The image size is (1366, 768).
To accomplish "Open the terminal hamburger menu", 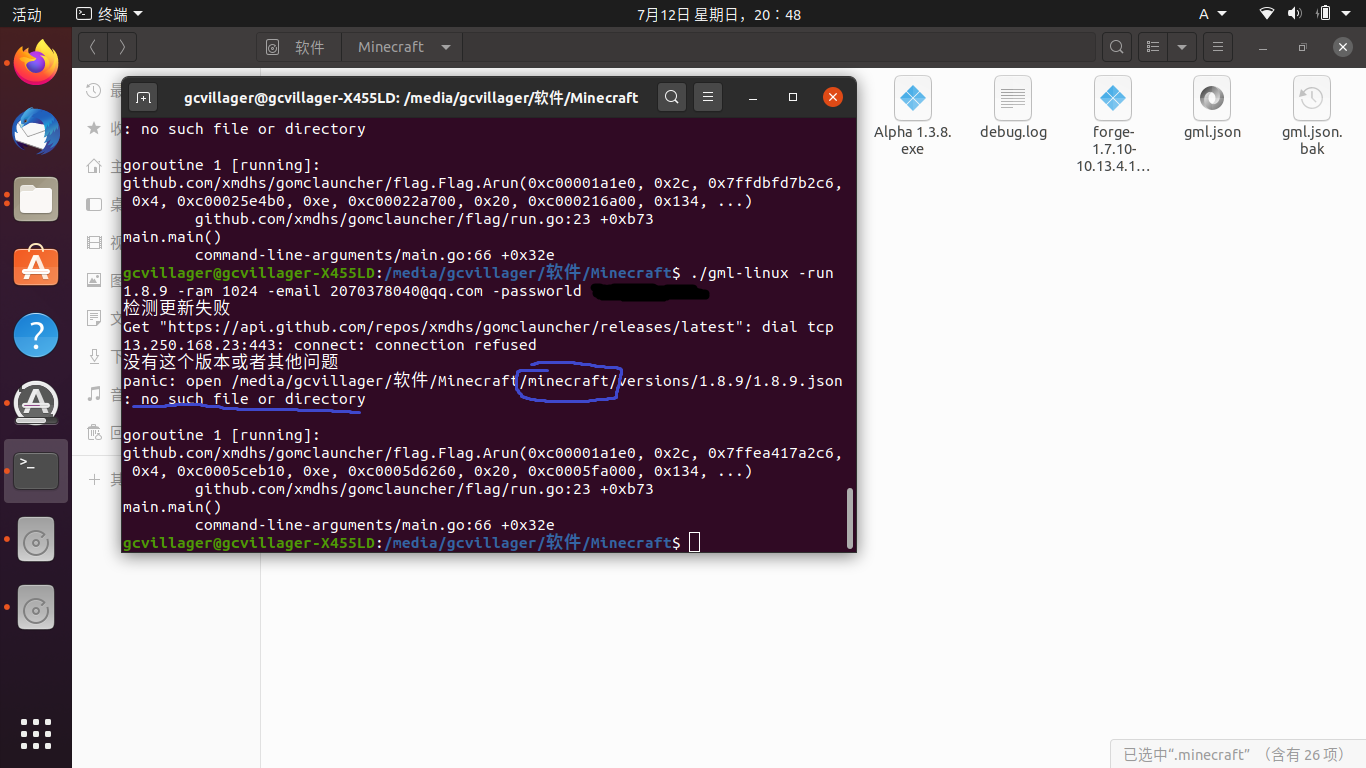I will [708, 97].
